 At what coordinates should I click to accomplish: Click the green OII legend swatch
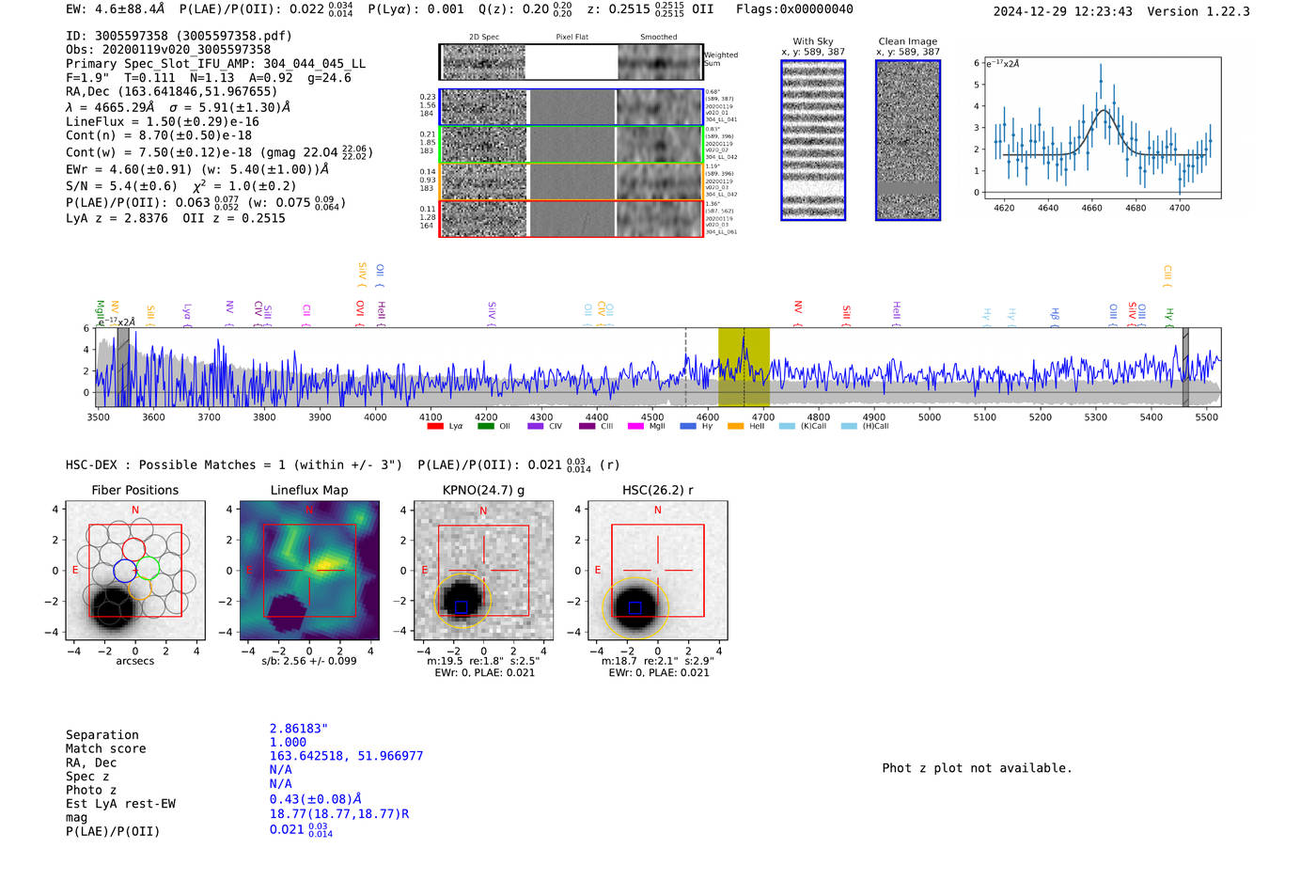tap(485, 427)
